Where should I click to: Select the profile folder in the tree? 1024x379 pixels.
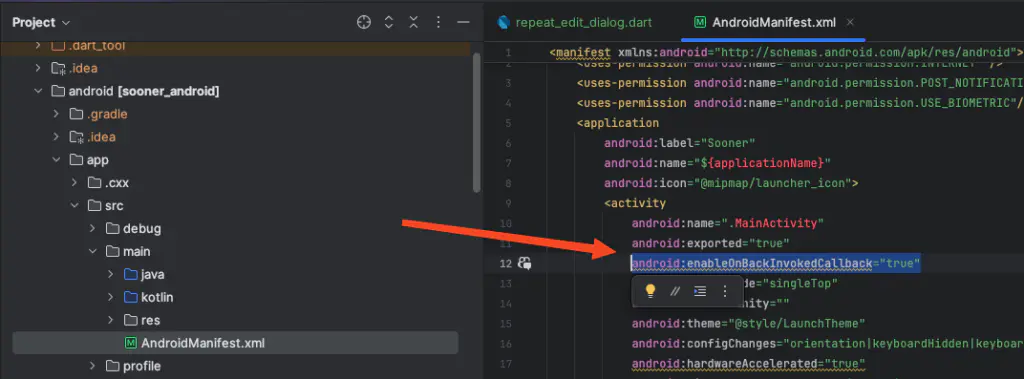tap(142, 366)
